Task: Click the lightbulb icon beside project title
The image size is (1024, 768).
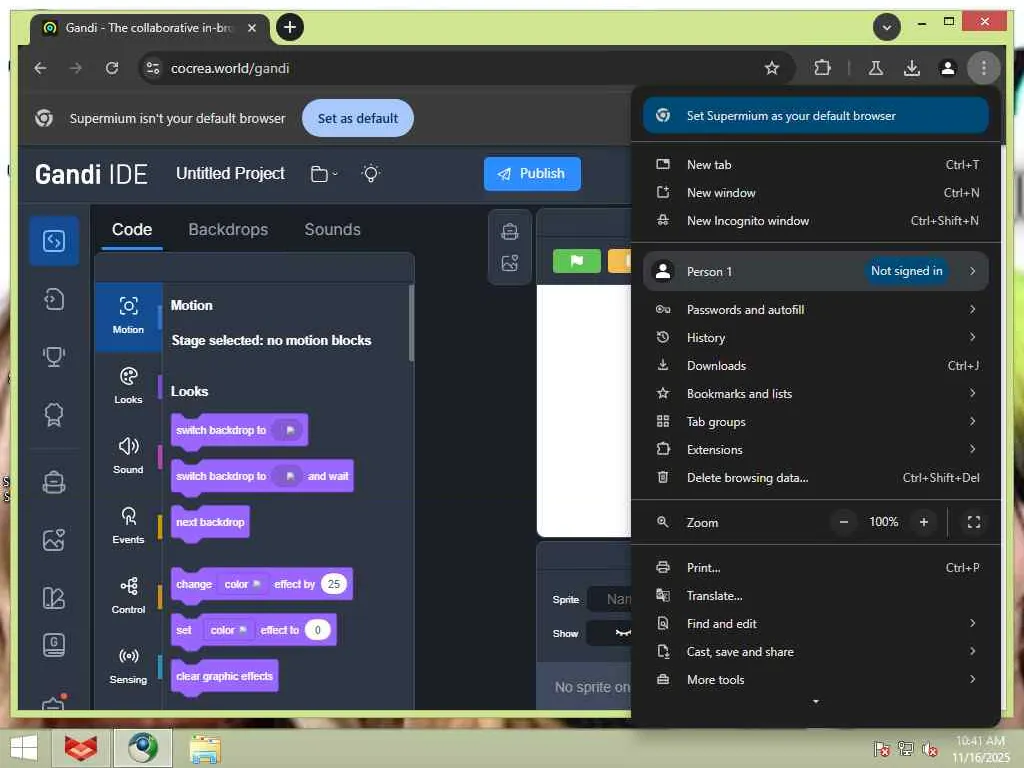Action: 371,174
